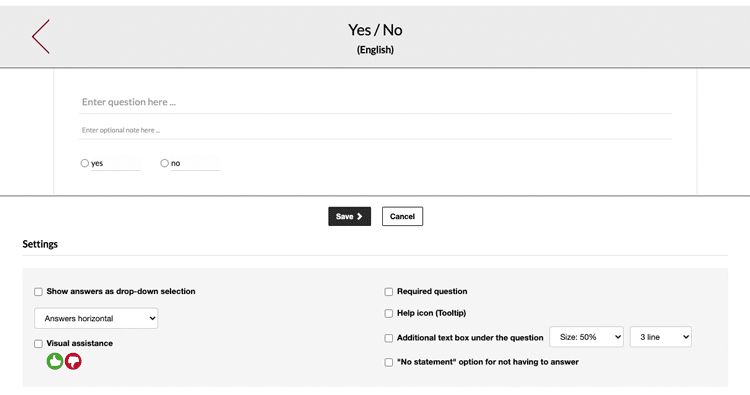
Task: Click the Cancel button
Action: click(x=402, y=216)
